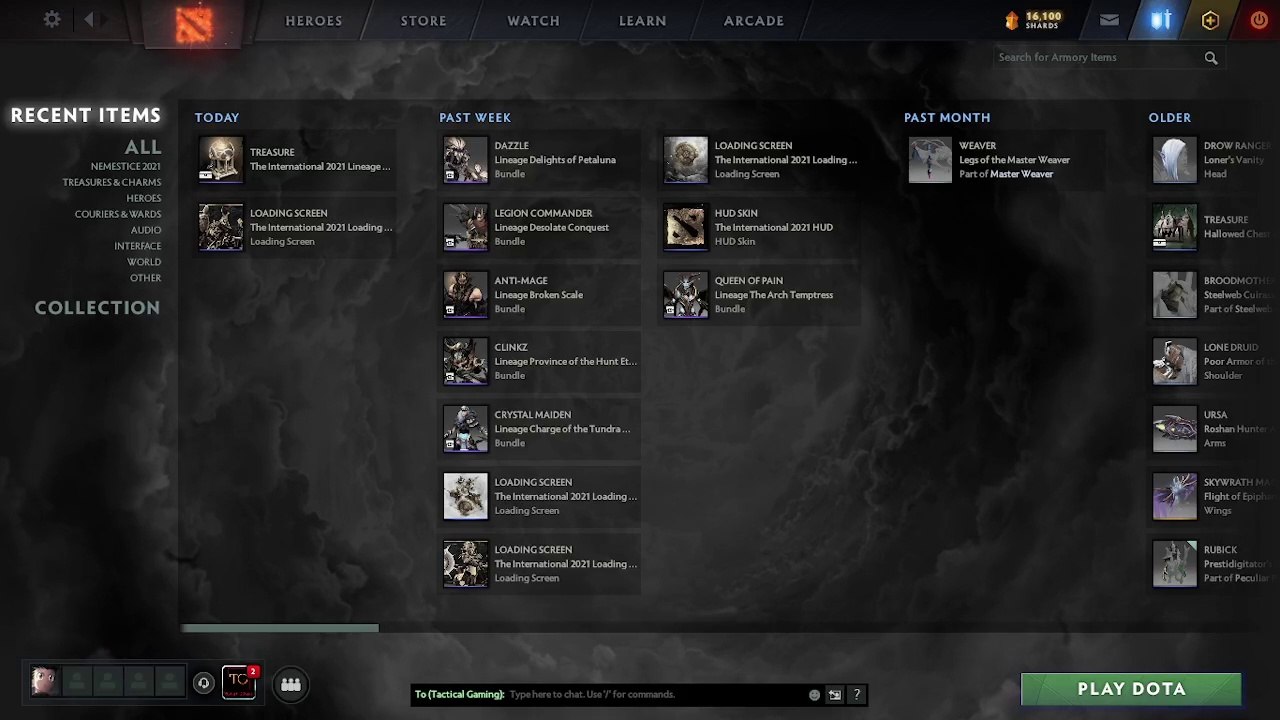1280x720 pixels.
Task: Open the player profile avatar
Action: click(44, 682)
